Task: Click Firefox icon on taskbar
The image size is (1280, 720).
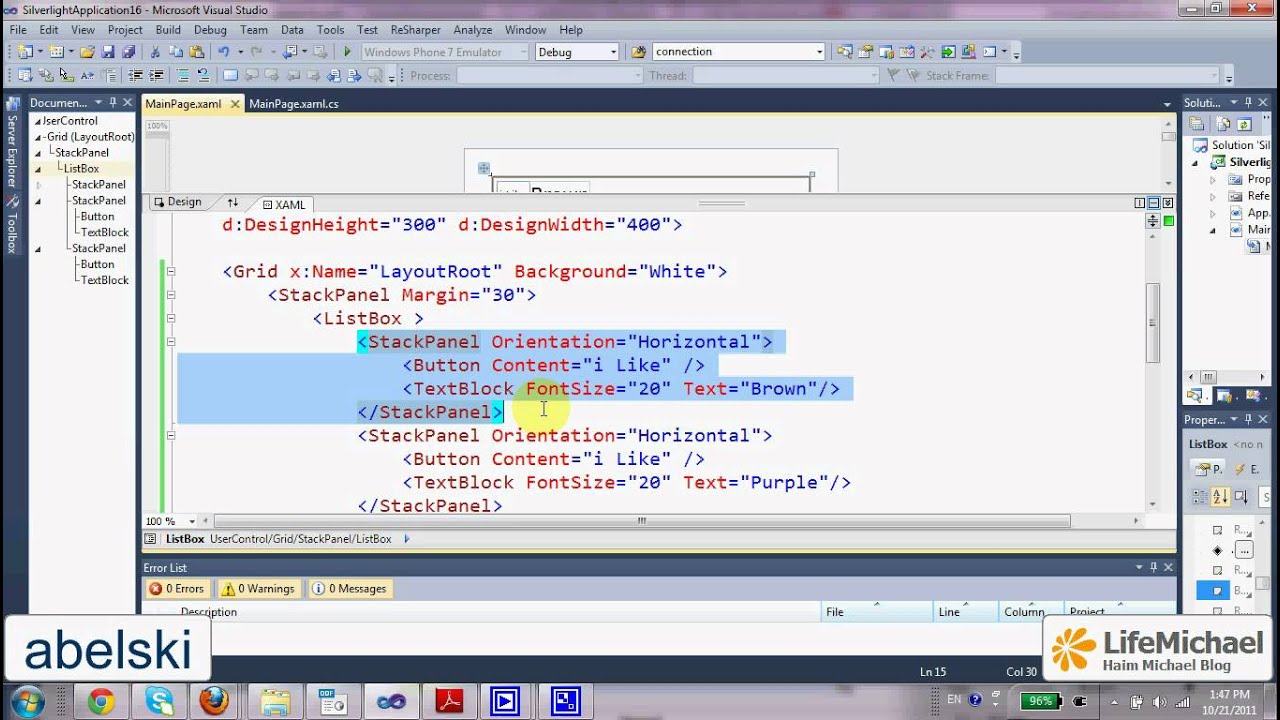Action: click(x=214, y=701)
